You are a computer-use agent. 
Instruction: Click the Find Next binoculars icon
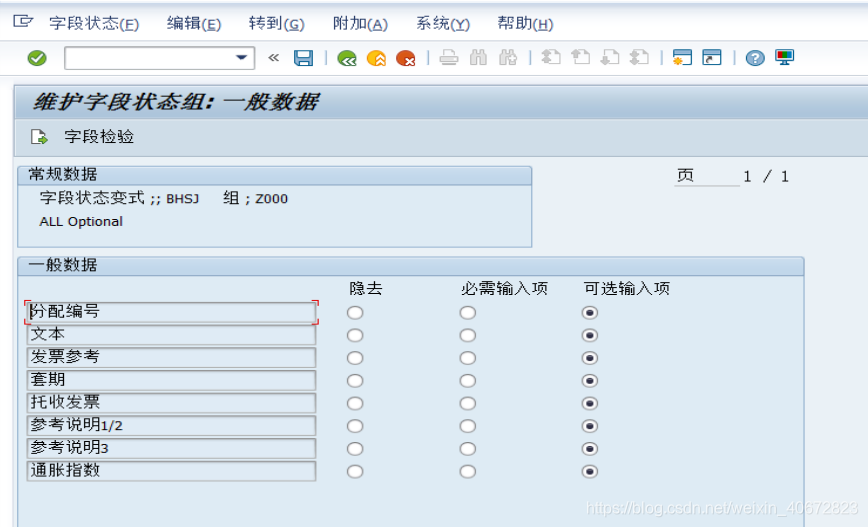point(508,58)
